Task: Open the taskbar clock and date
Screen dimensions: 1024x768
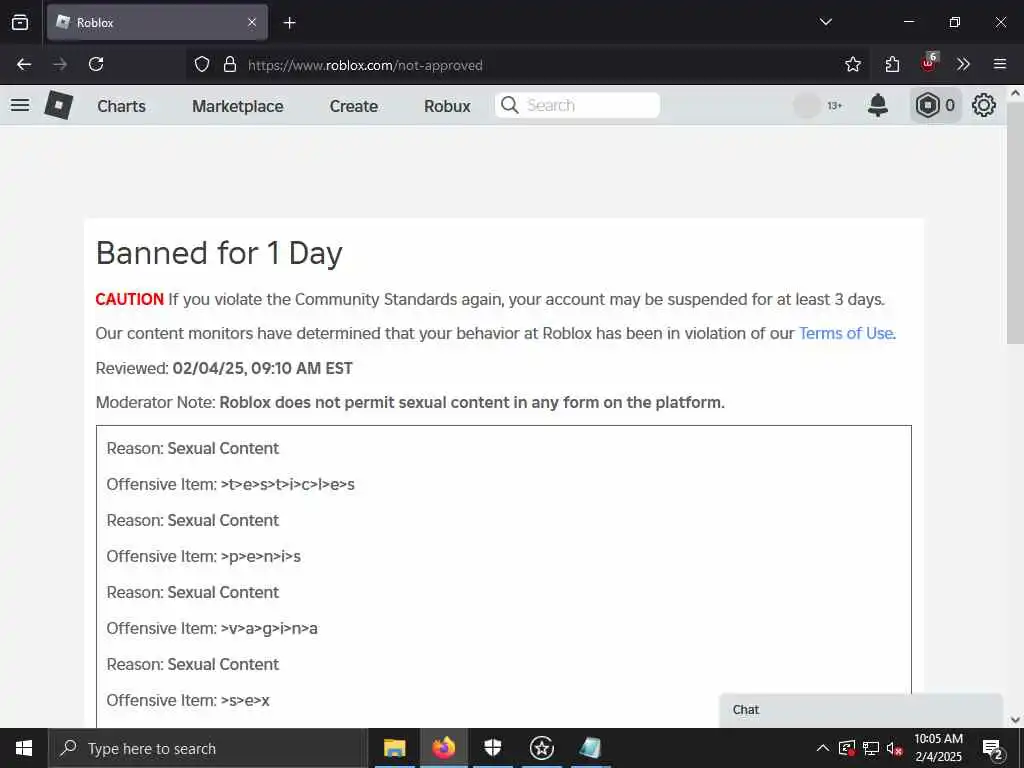Action: (x=938, y=748)
